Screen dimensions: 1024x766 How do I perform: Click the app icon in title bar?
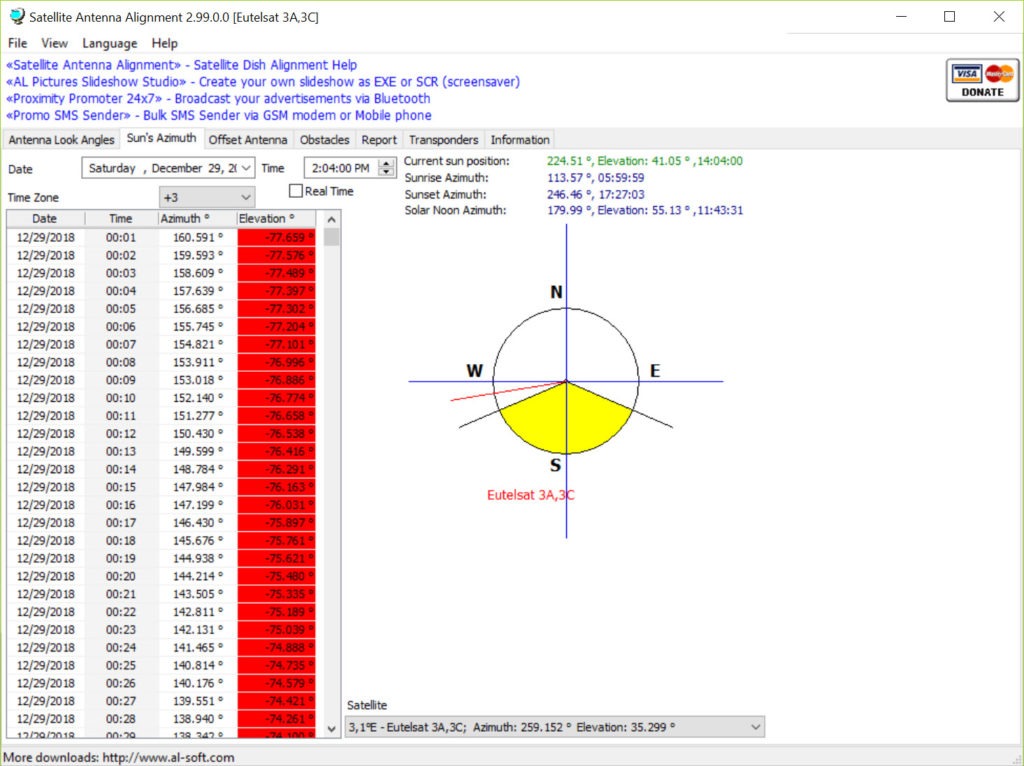16,17
